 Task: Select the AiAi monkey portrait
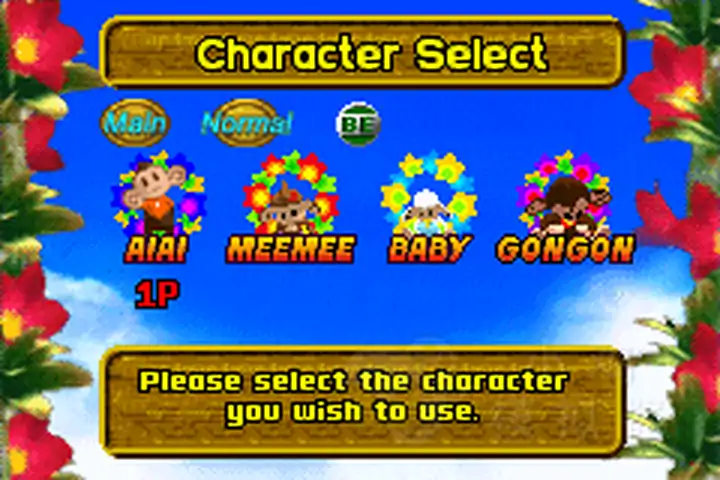click(157, 193)
